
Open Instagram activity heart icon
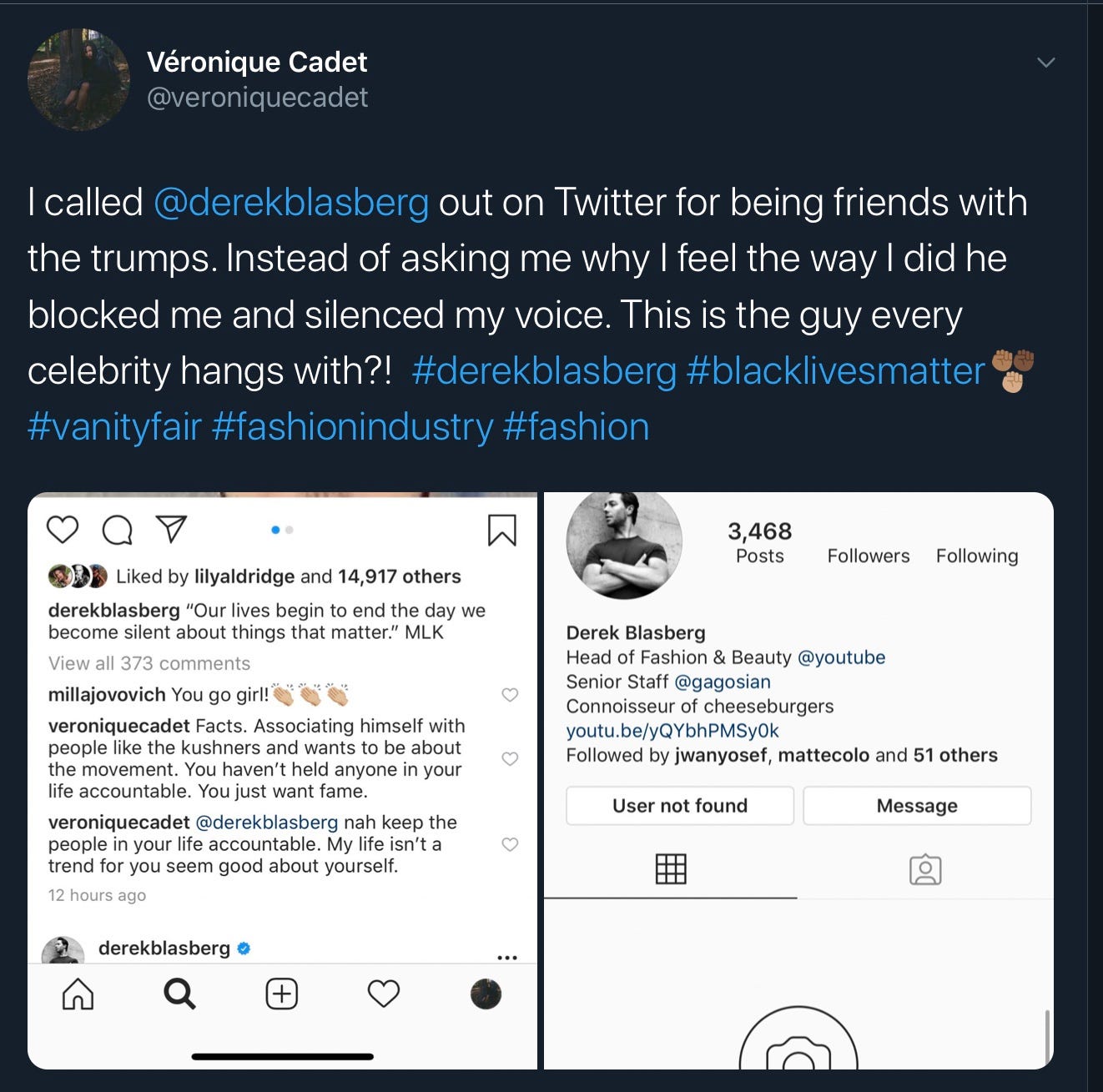click(384, 994)
